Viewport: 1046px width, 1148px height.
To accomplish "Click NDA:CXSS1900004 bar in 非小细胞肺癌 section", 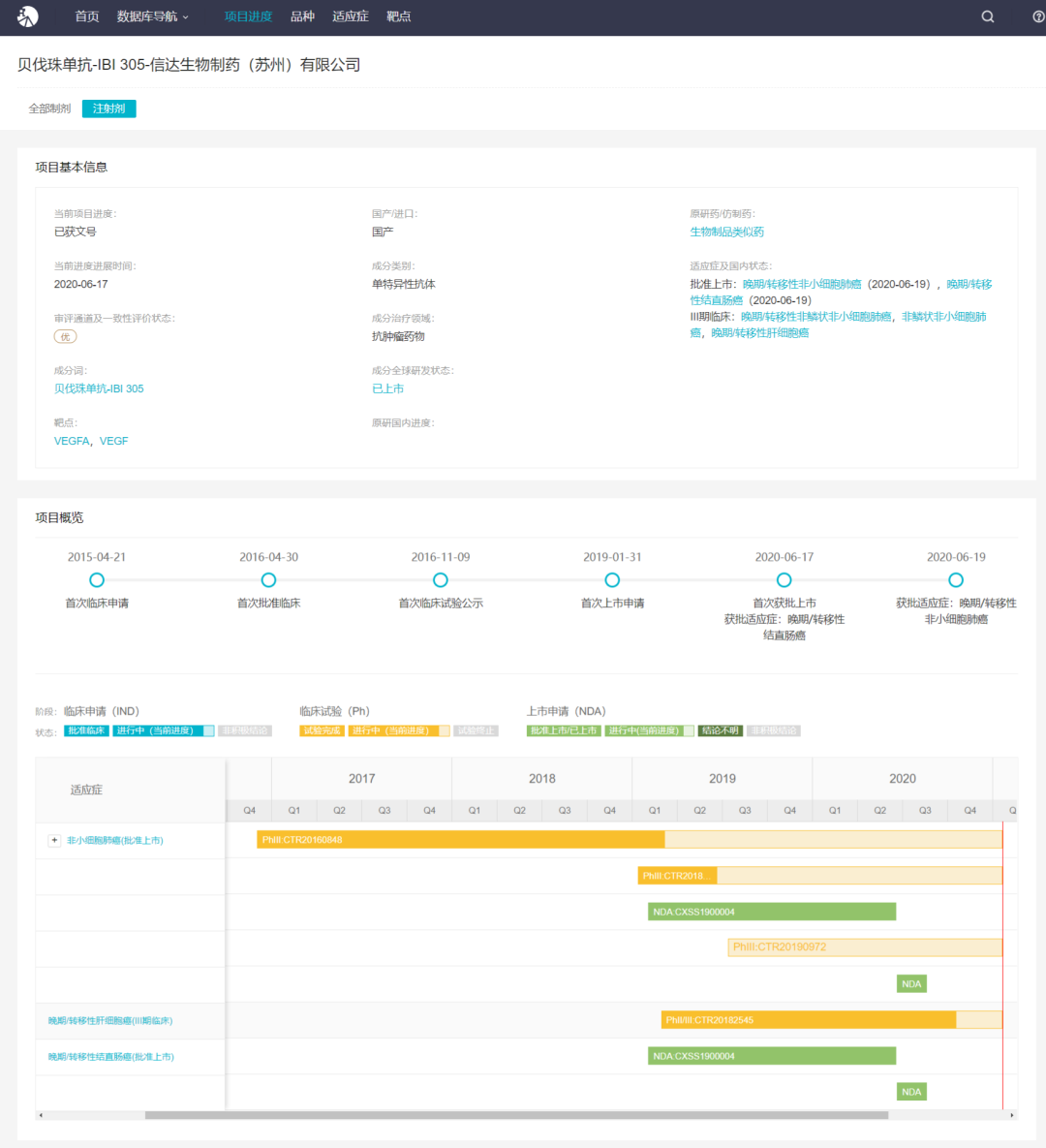I will 772,912.
